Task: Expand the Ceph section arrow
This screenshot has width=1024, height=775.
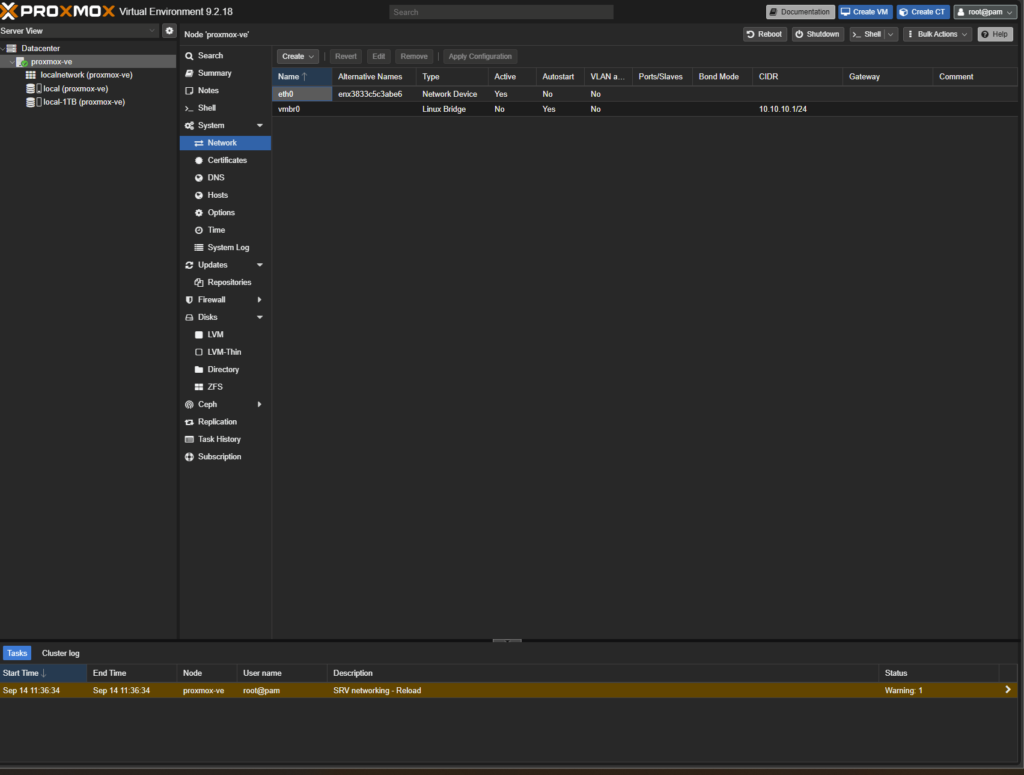Action: coord(260,404)
